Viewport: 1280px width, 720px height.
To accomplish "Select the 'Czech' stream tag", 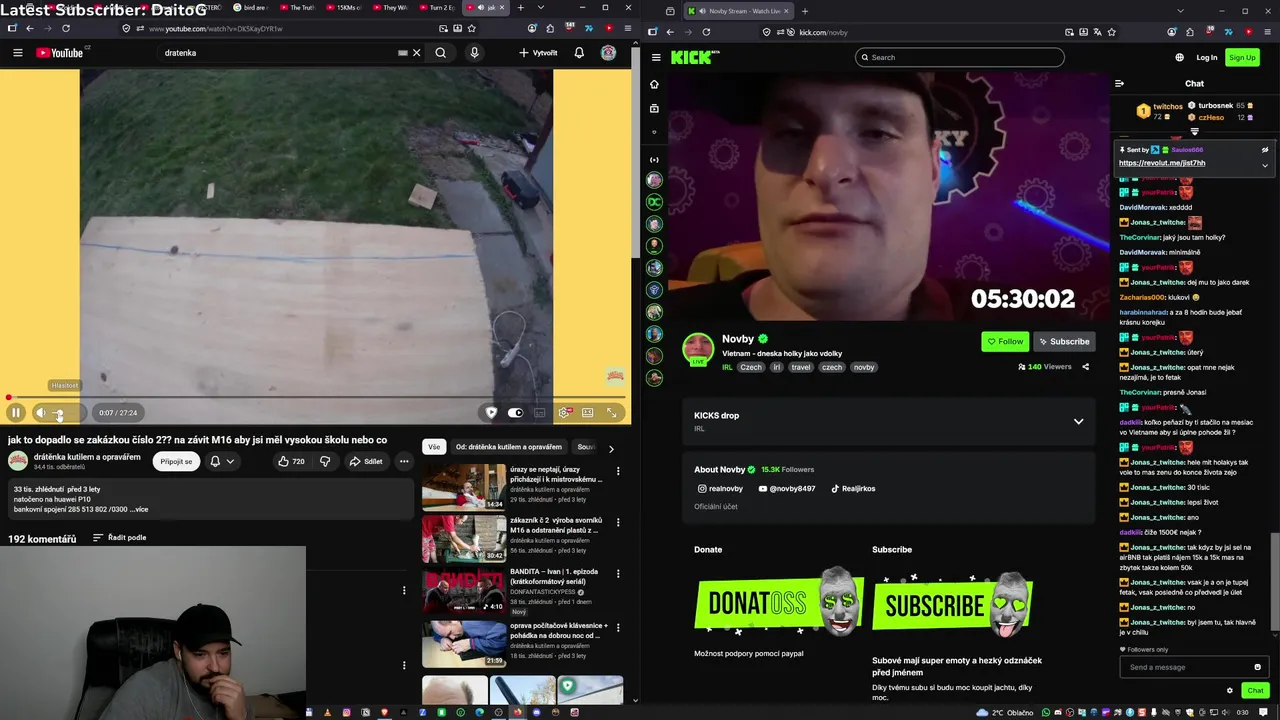I will coord(751,367).
